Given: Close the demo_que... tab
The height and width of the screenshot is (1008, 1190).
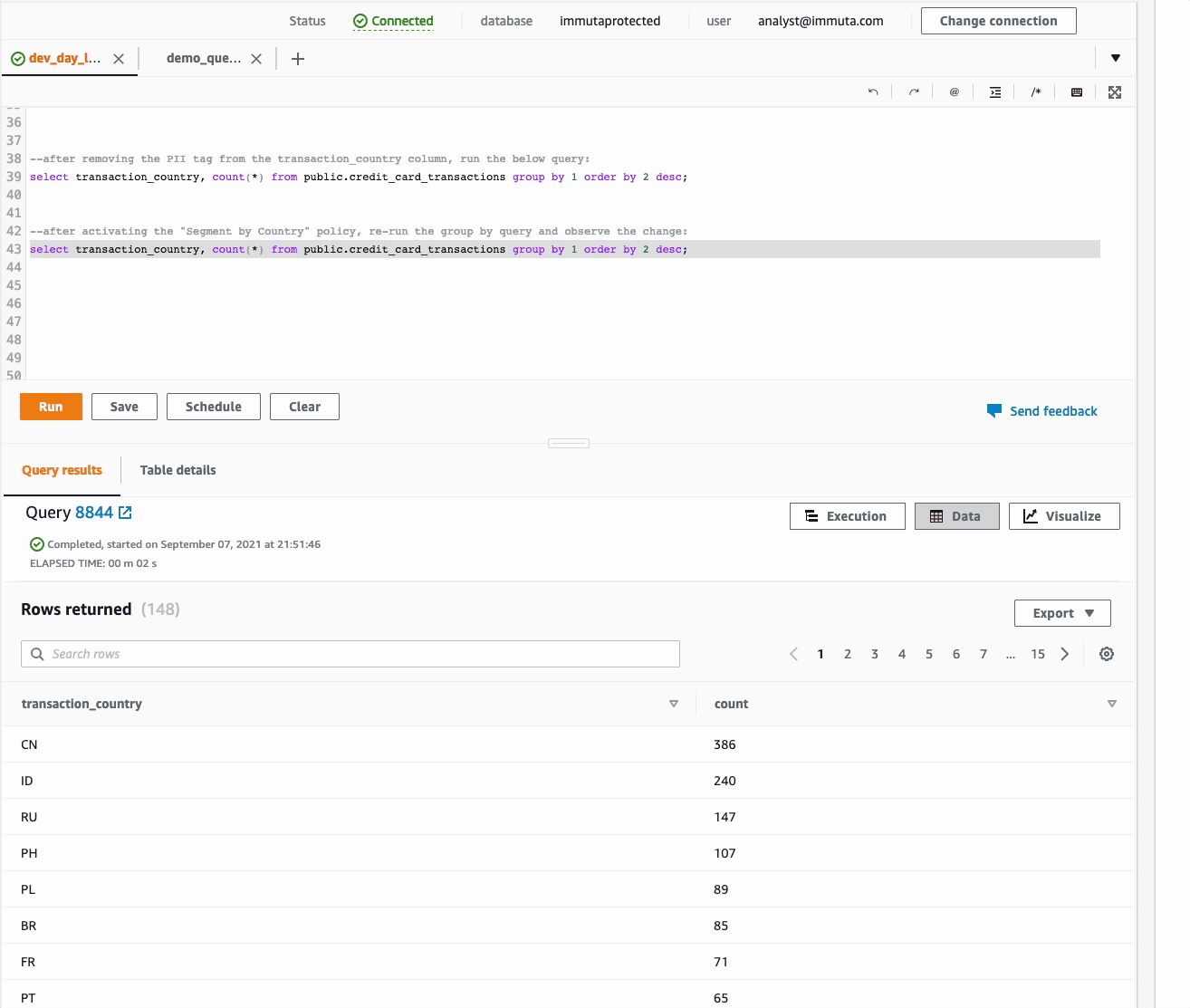Looking at the screenshot, I should (x=256, y=59).
